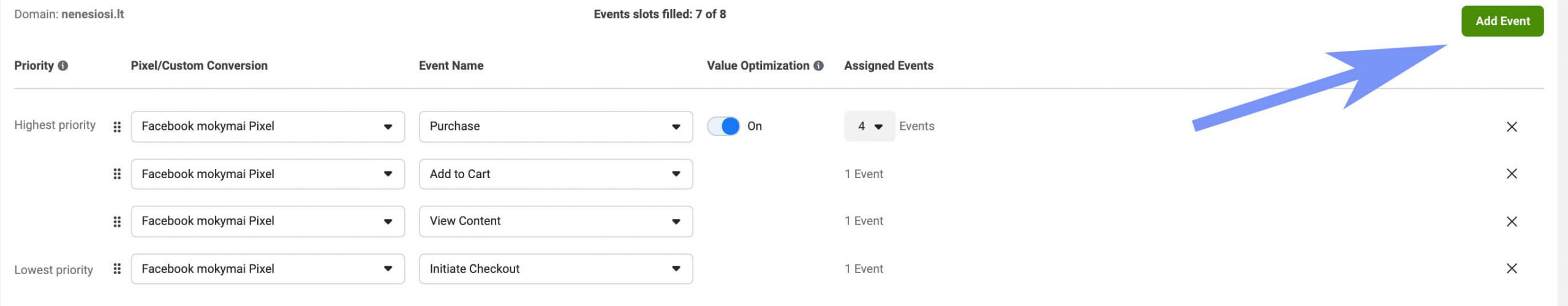Screen dimensions: 1568x306
Task: Open the View Content event name dropdown
Action: pyautogui.click(x=555, y=222)
